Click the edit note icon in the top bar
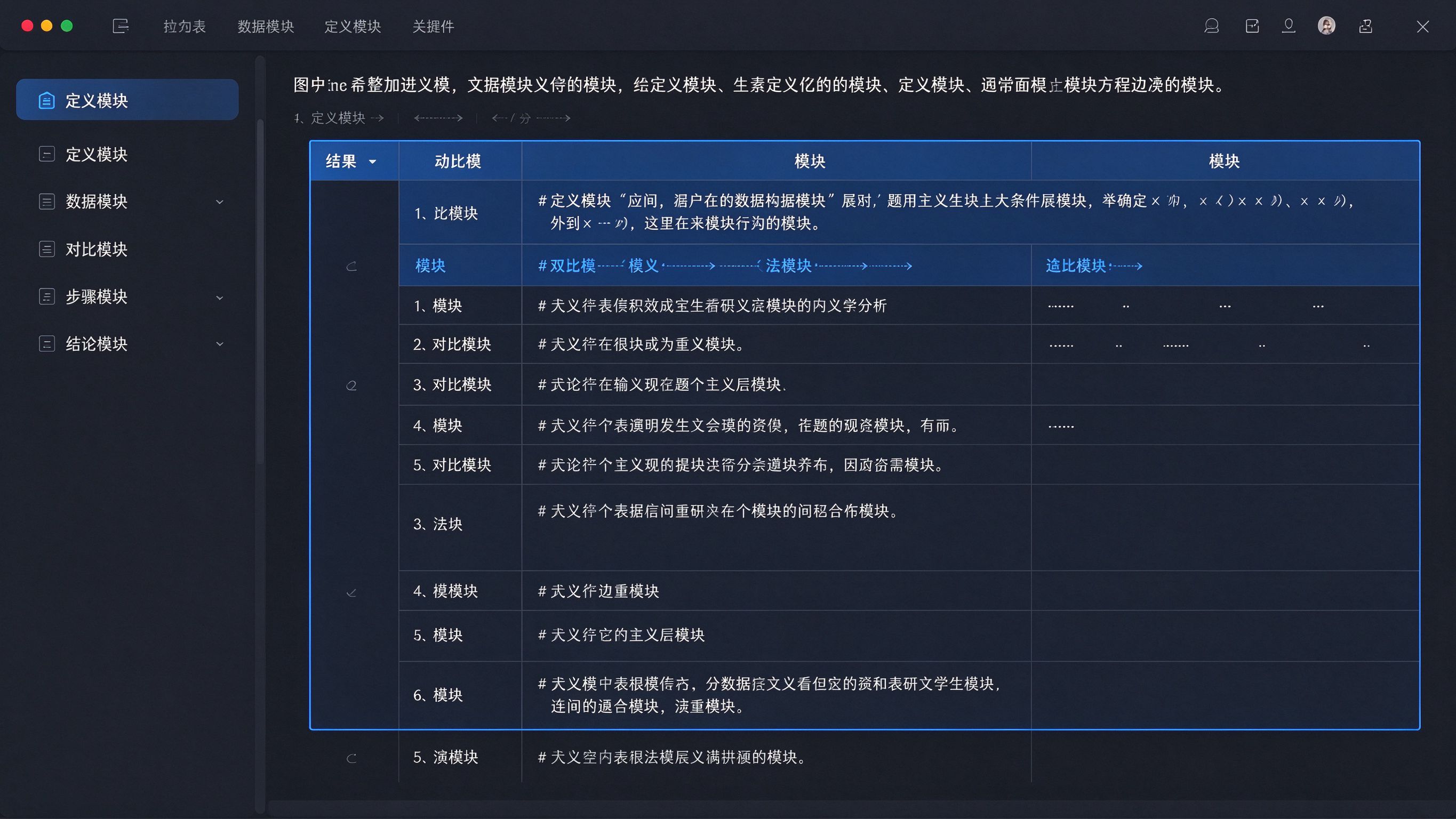1456x819 pixels. 1252,26
